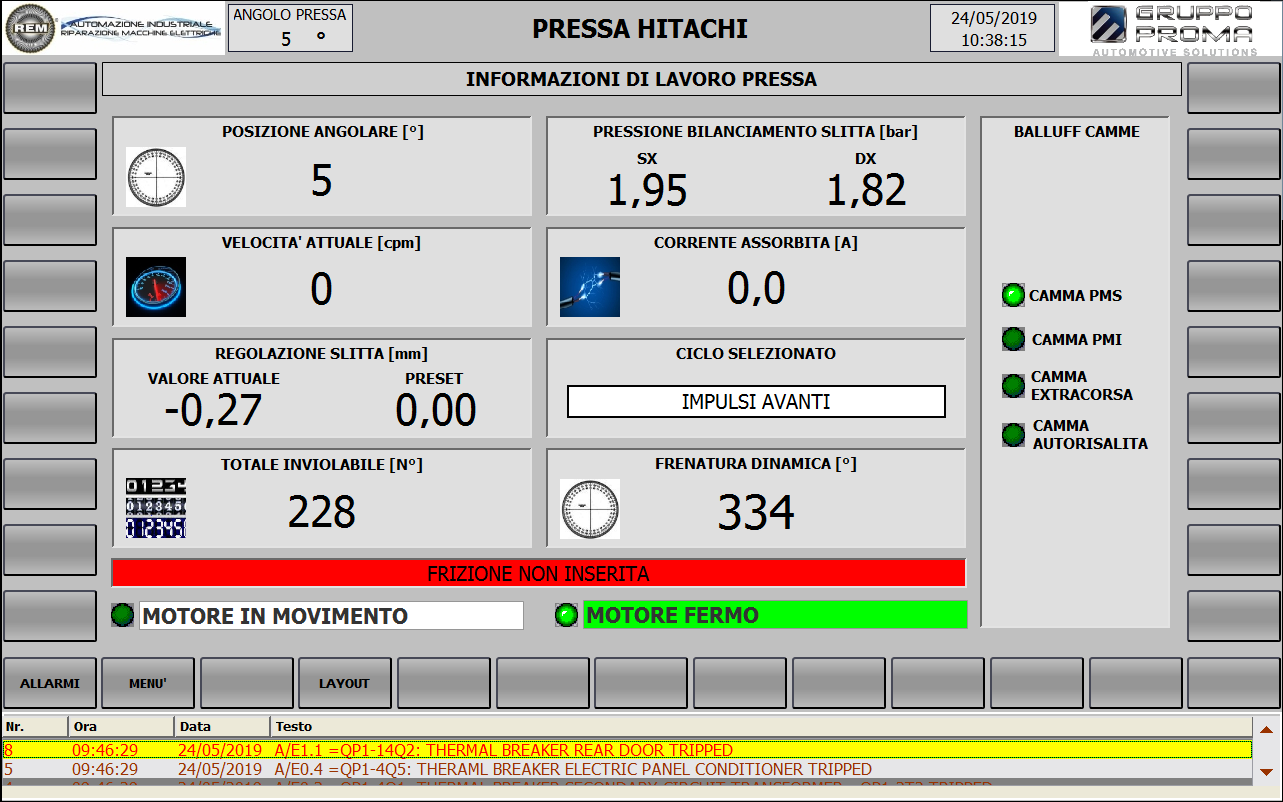Select alarm 5 electric panel conditioner row
1283x802 pixels.
pos(627,770)
